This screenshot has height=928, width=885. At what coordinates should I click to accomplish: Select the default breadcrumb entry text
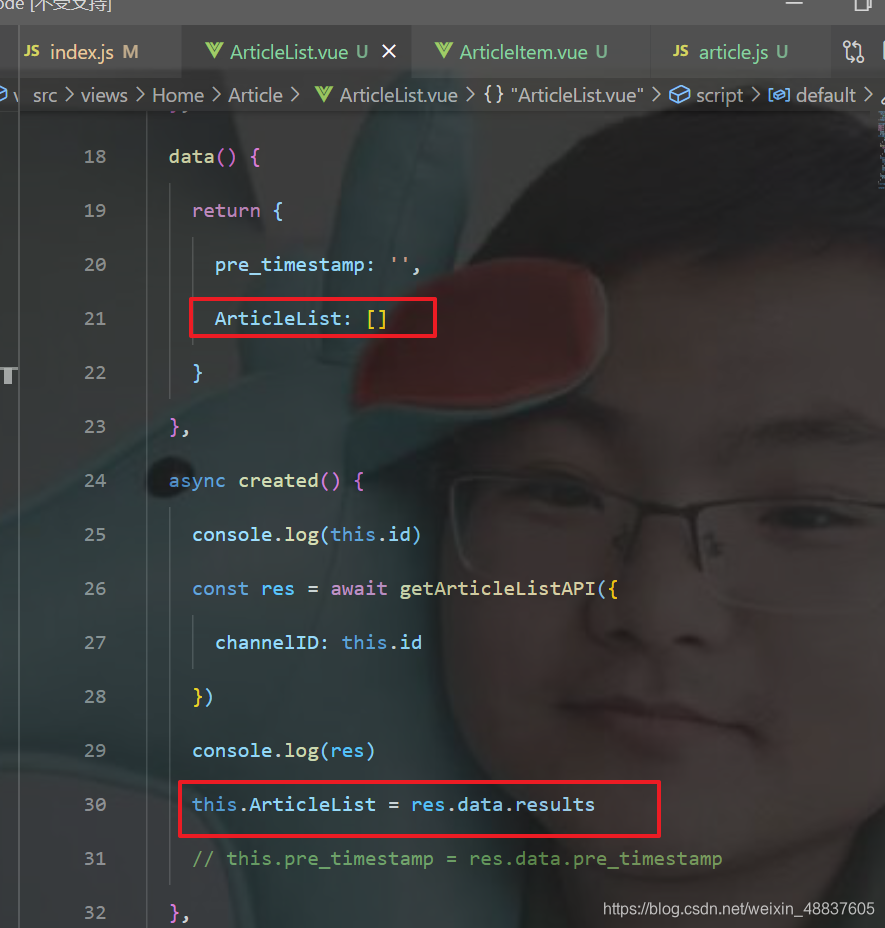(x=828, y=95)
